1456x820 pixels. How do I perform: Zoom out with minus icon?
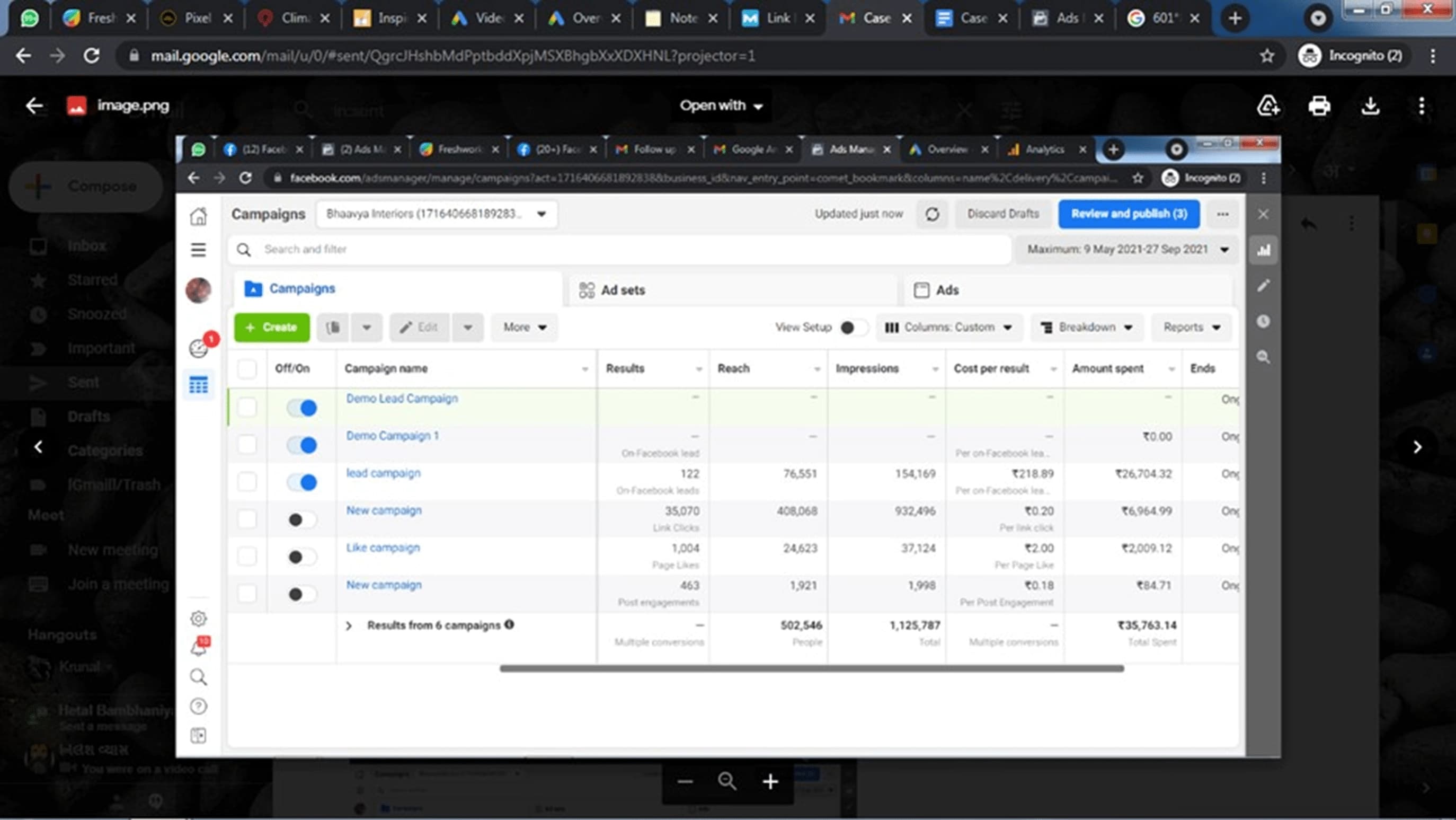pyautogui.click(x=685, y=781)
